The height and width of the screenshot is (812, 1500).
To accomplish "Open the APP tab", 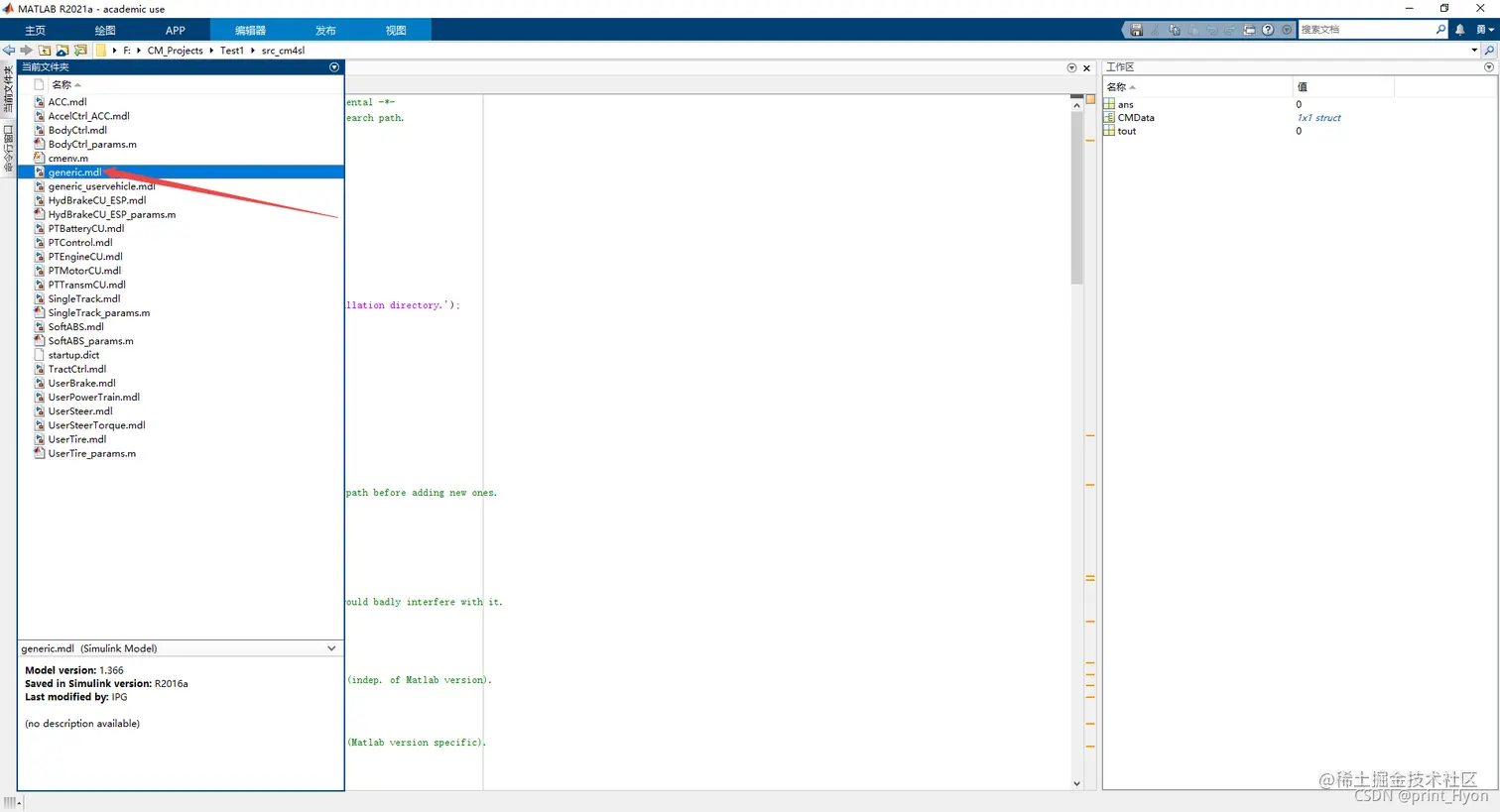I will point(175,30).
